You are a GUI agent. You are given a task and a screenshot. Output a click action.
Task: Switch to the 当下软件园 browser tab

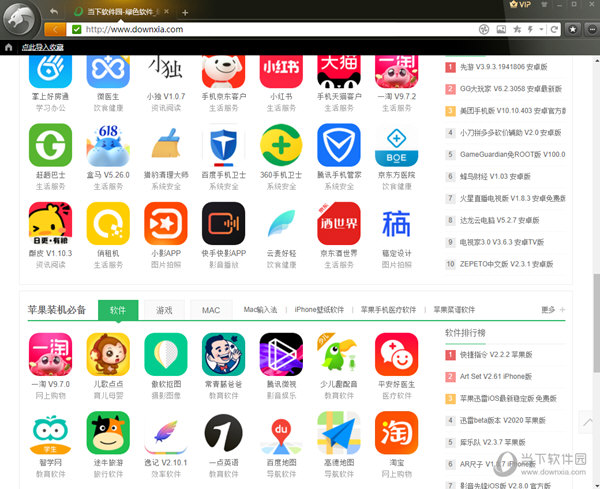pyautogui.click(x=119, y=12)
